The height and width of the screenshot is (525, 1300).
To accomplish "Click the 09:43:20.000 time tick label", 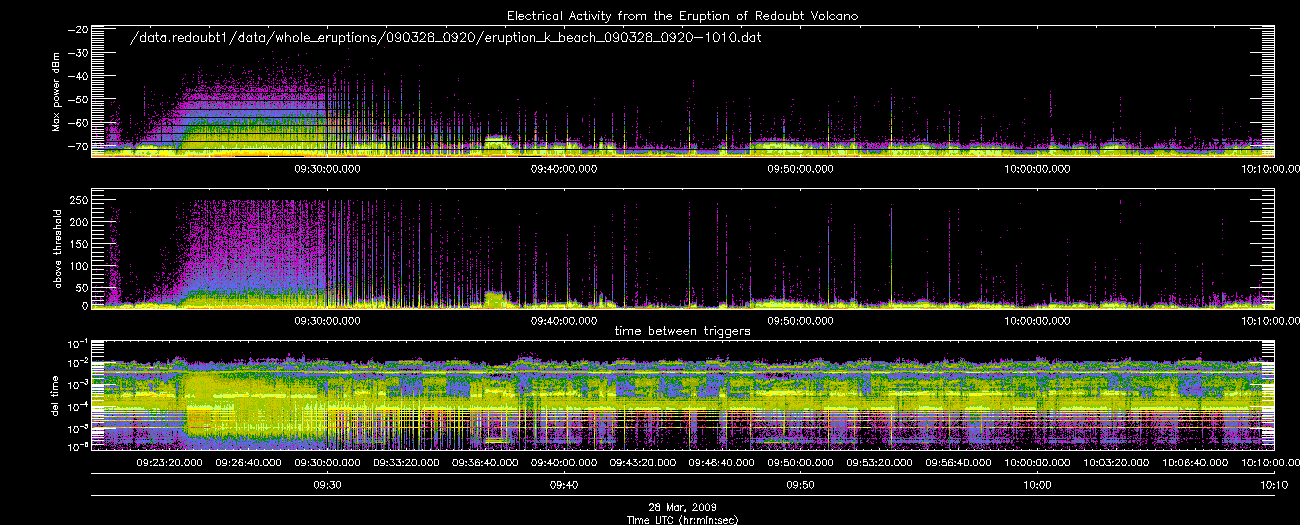I will 643,463.
